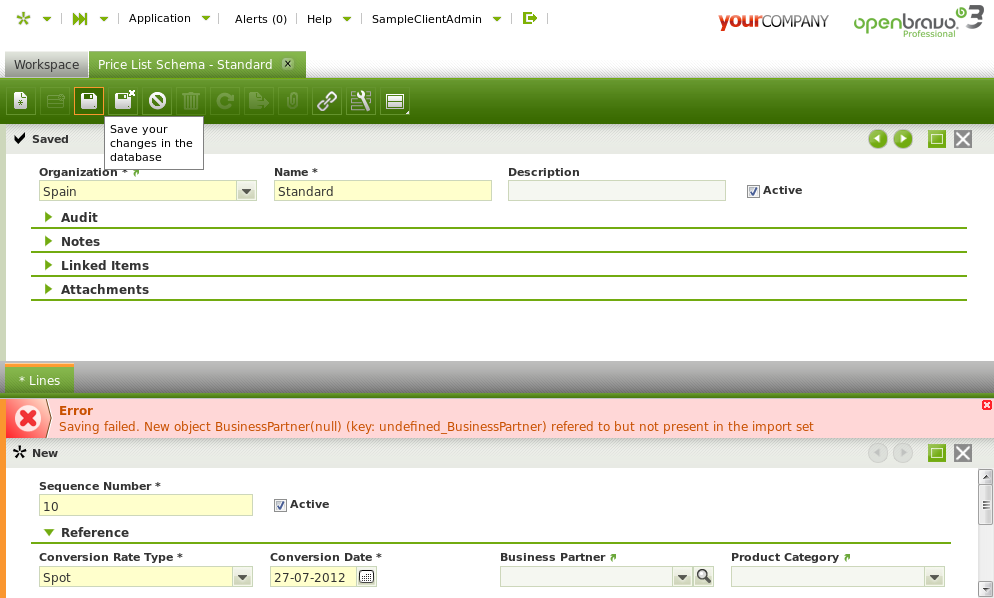Screen dimensions: 994x598
Task: Click the Delete trash can toolbar icon
Action: point(191,101)
